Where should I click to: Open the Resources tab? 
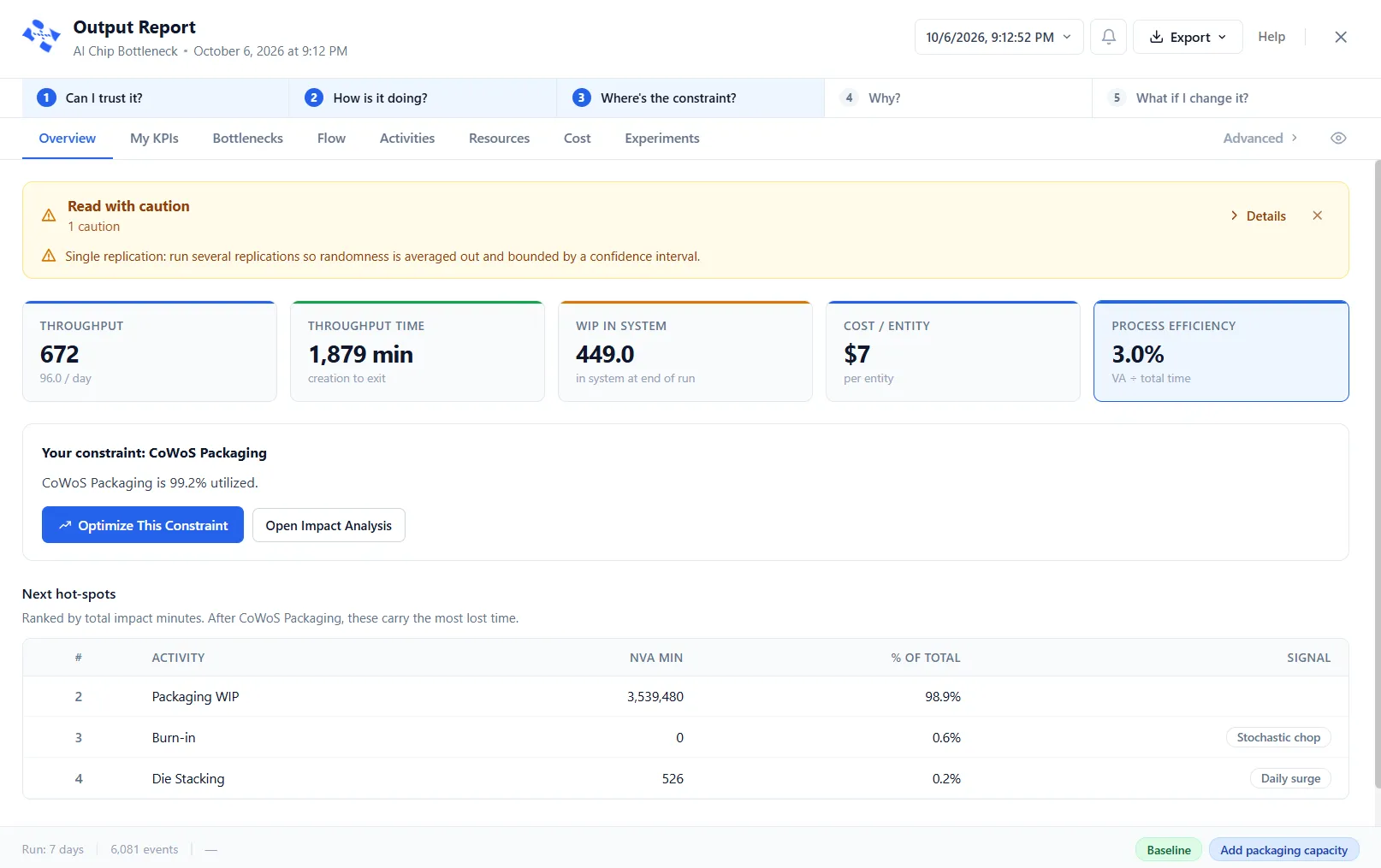click(x=499, y=139)
